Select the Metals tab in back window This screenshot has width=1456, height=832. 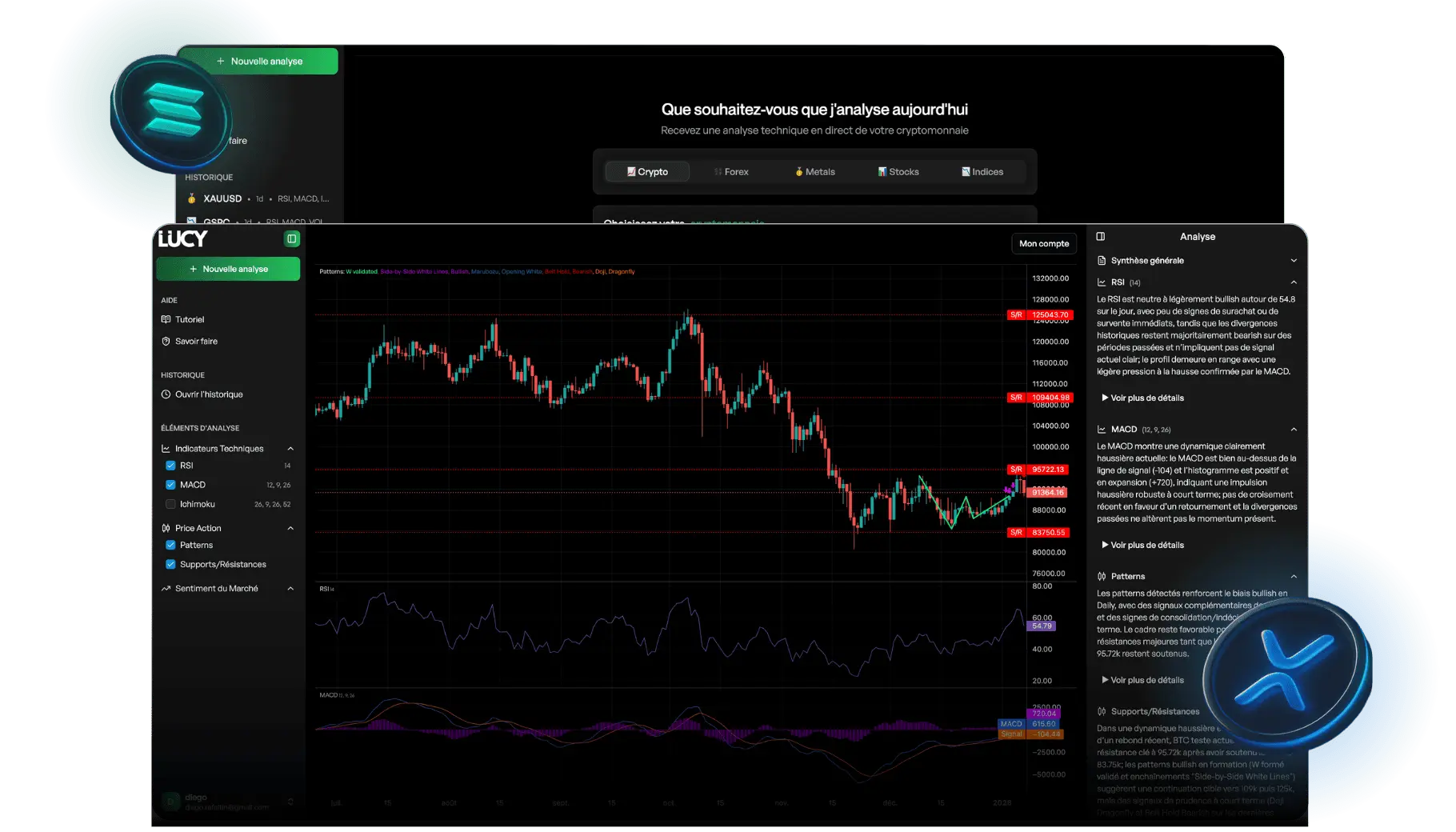tap(815, 172)
